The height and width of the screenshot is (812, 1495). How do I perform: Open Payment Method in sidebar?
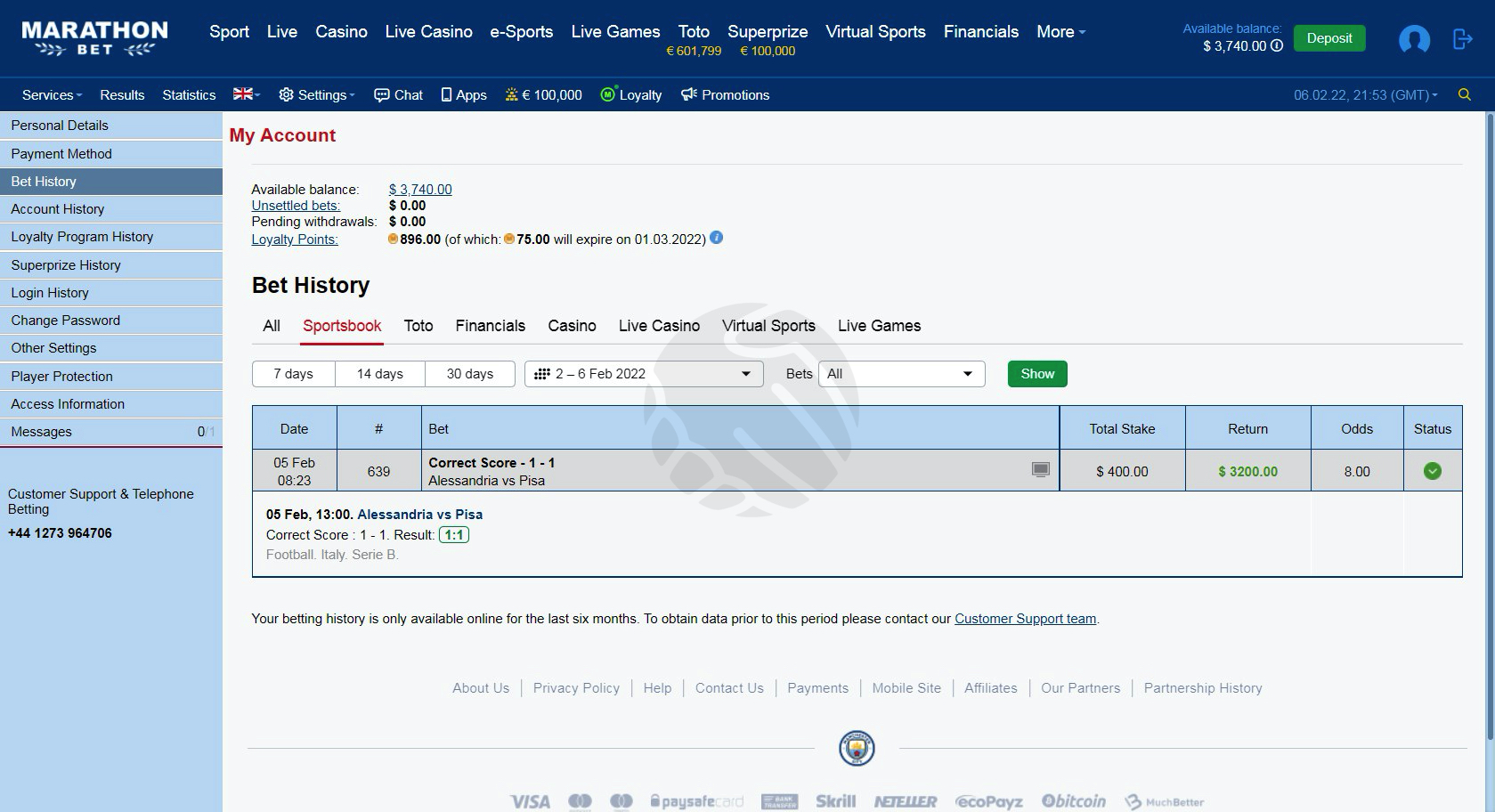(x=111, y=154)
